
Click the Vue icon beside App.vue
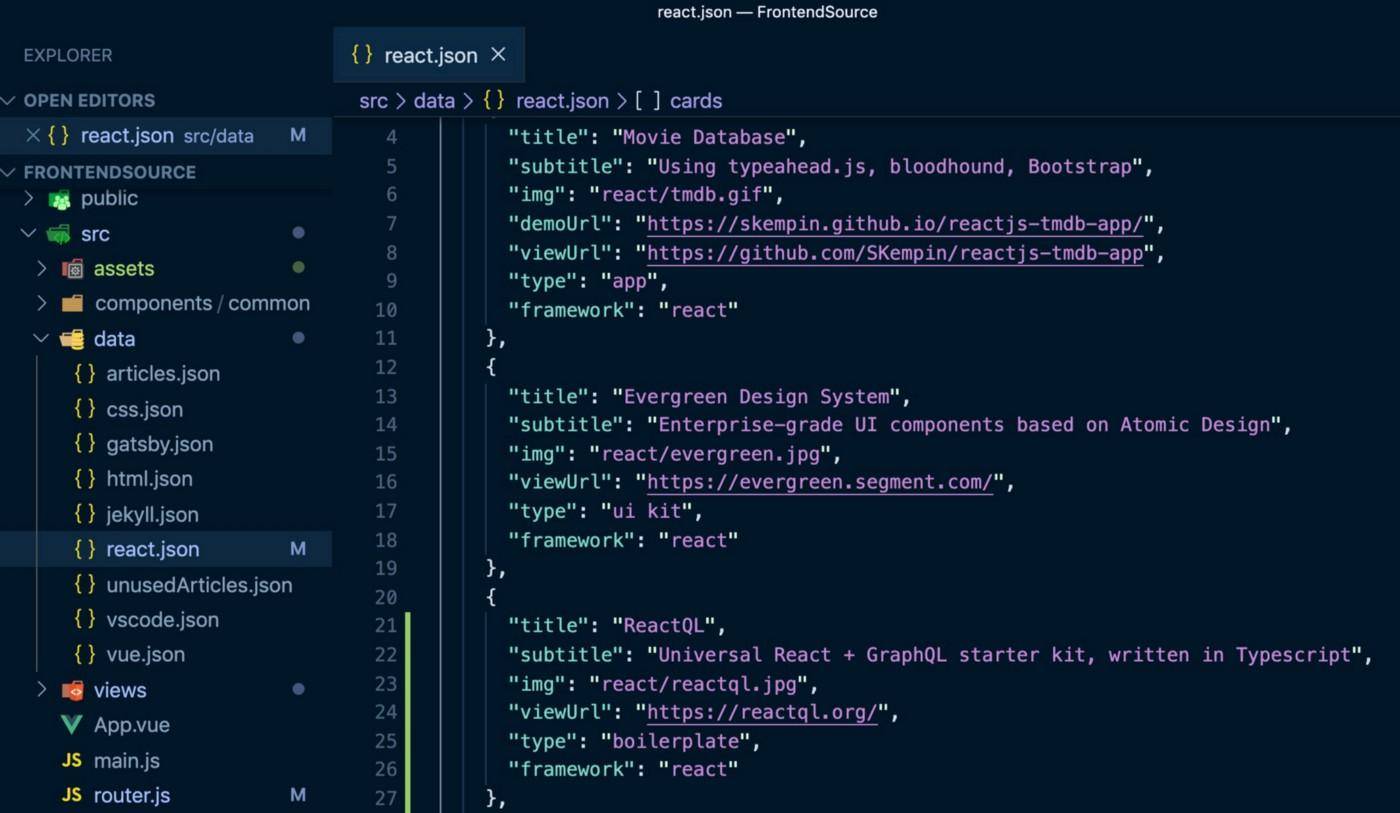pyautogui.click(x=71, y=725)
